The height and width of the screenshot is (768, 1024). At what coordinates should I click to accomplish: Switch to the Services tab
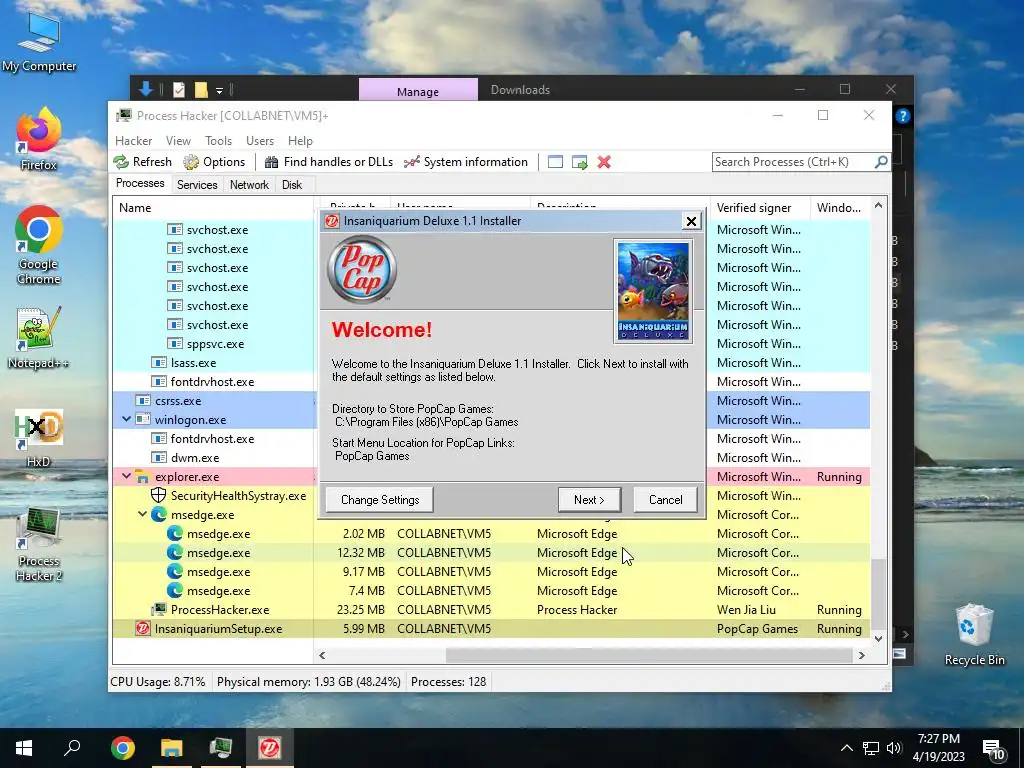[197, 185]
